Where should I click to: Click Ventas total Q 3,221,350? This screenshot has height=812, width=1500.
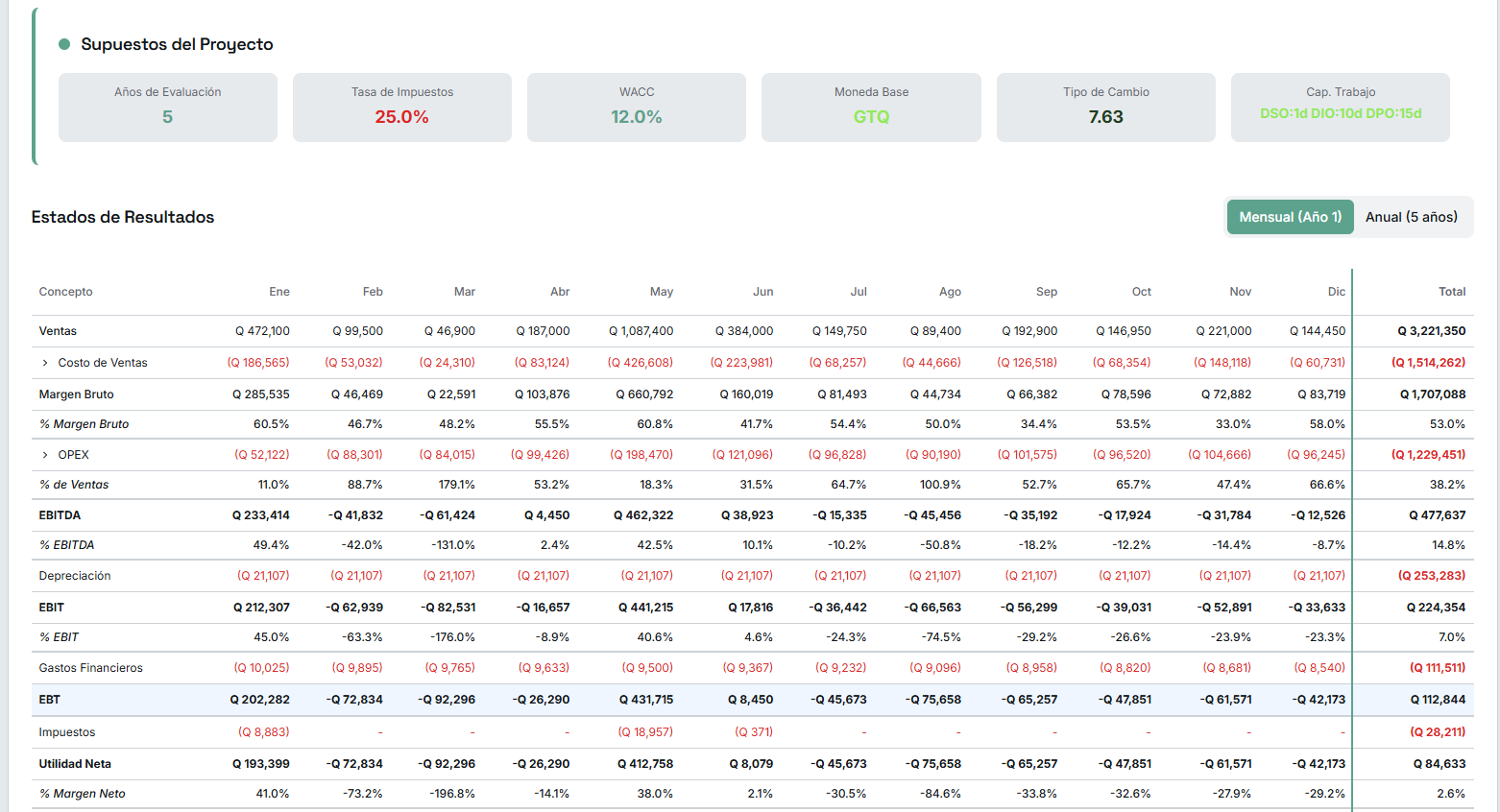point(1432,331)
